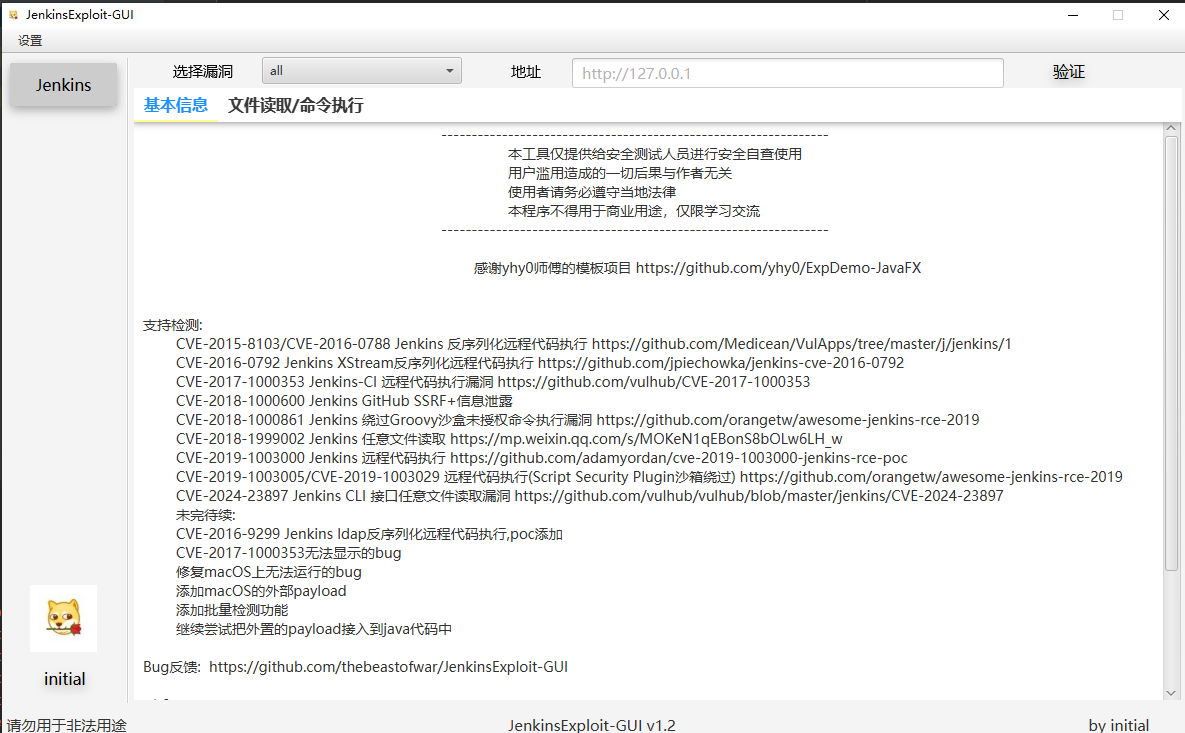
Task: Click the CVE-2018-1999002 file read line
Action: point(509,439)
